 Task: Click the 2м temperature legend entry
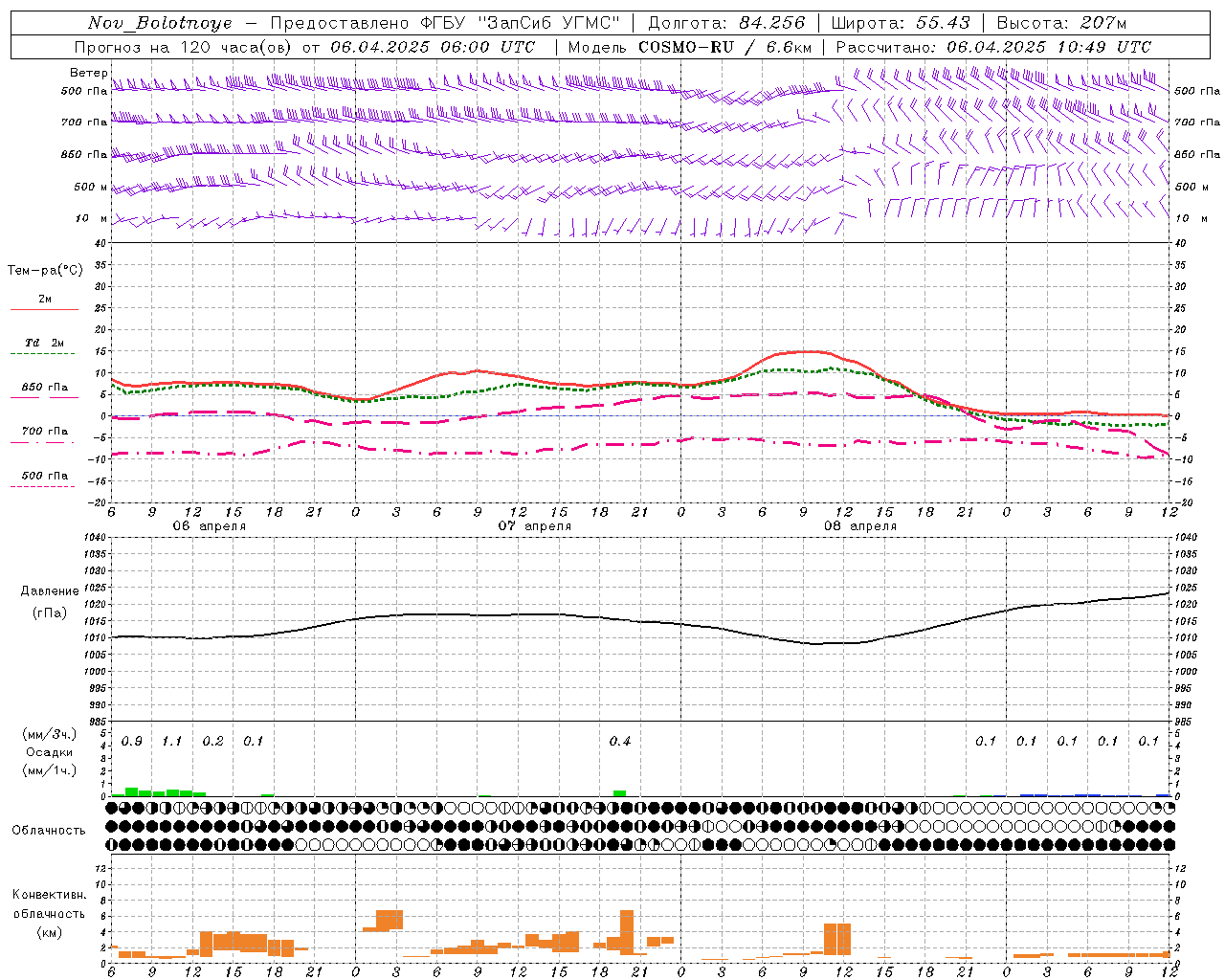[45, 300]
